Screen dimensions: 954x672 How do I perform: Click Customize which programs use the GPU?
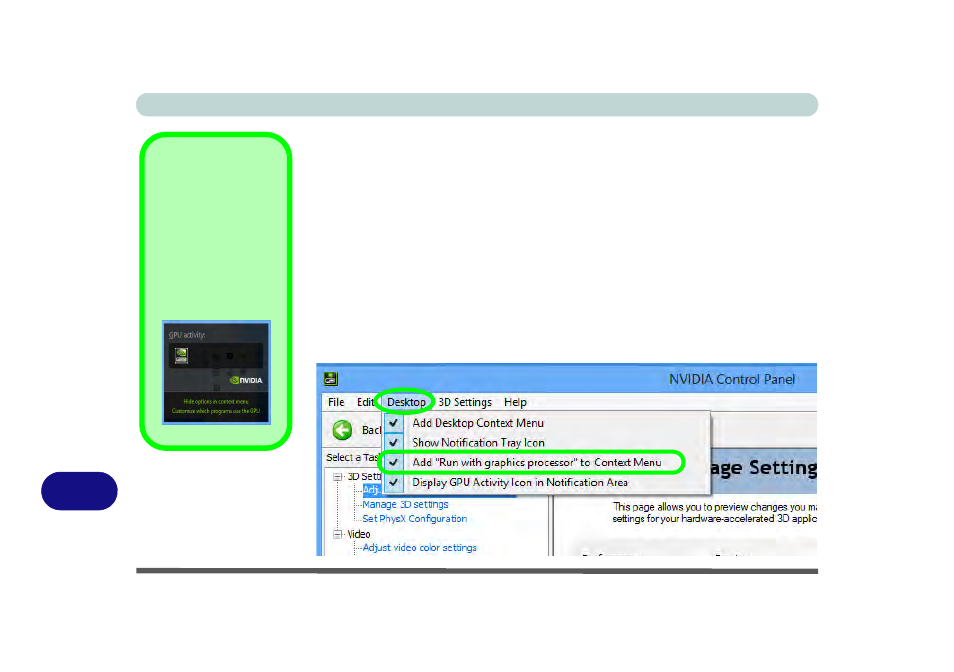pyautogui.click(x=216, y=411)
